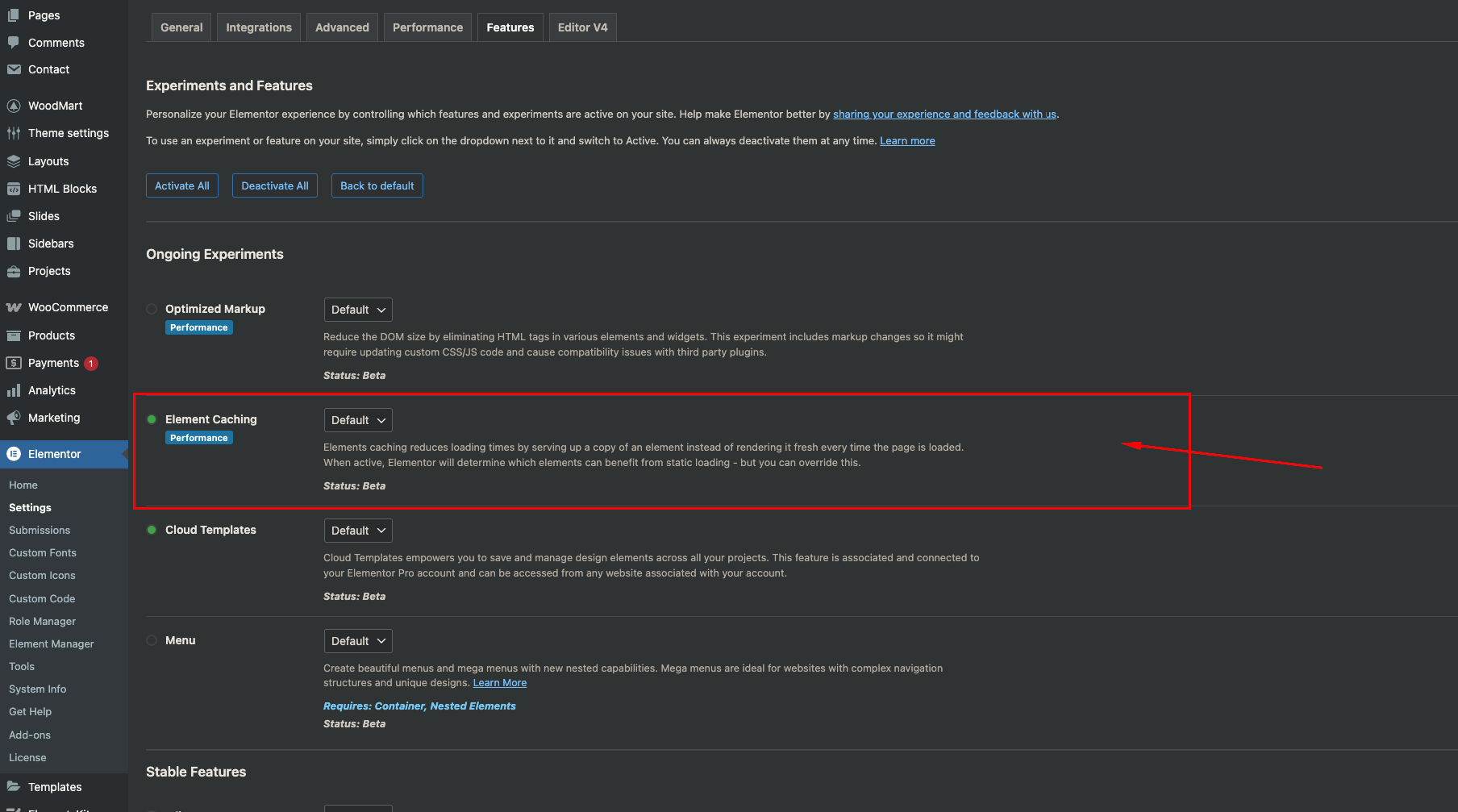1458x812 pixels.
Task: Click the Stable Features heading
Action: click(x=196, y=772)
